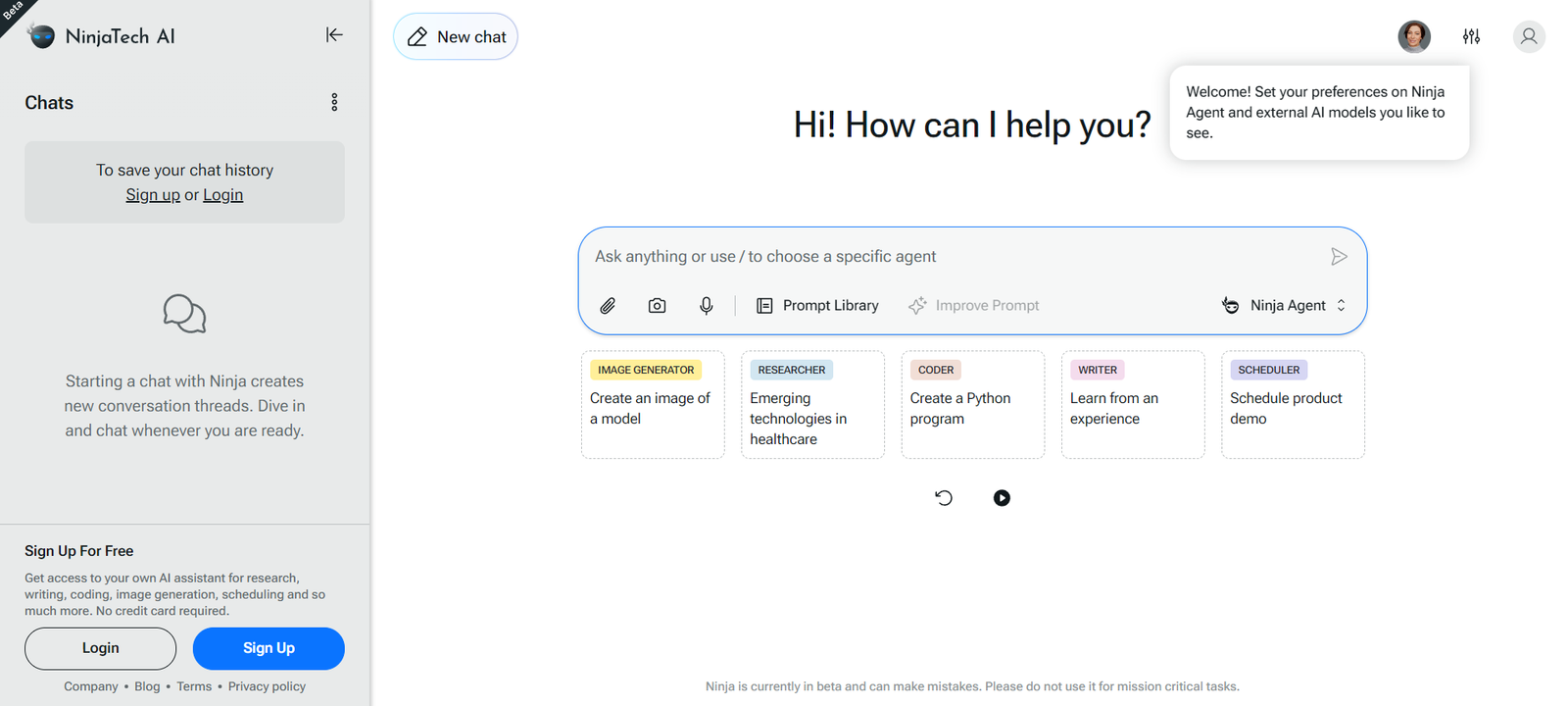The height and width of the screenshot is (706, 1568).
Task: Refresh the suggestion cards with the reload icon
Action: pyautogui.click(x=944, y=498)
